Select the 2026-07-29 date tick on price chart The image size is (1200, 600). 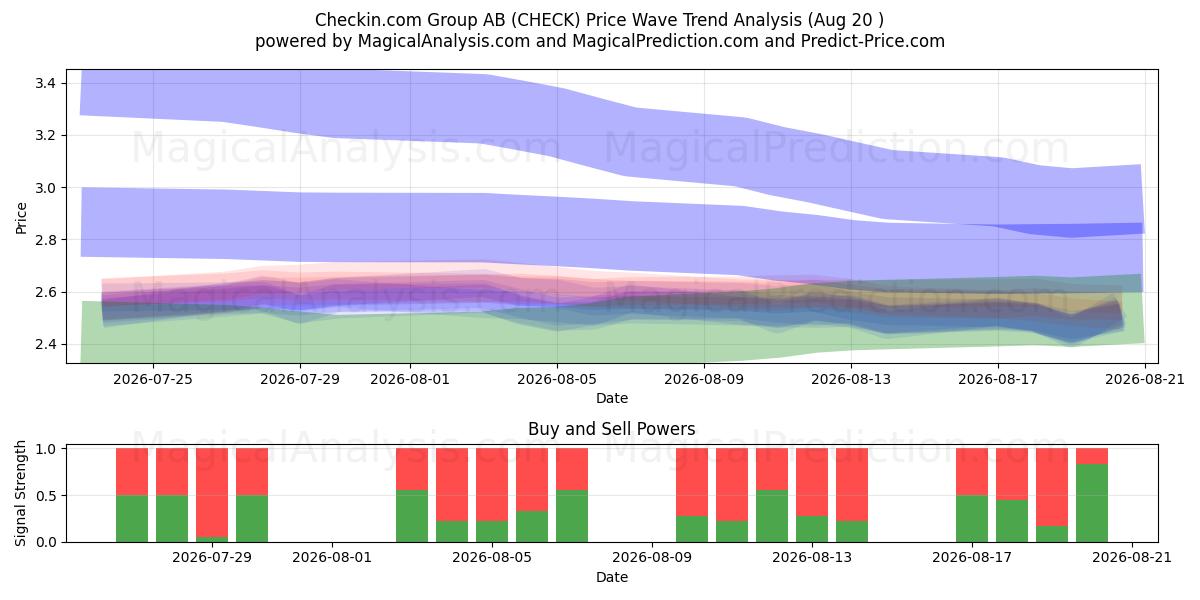pos(300,379)
